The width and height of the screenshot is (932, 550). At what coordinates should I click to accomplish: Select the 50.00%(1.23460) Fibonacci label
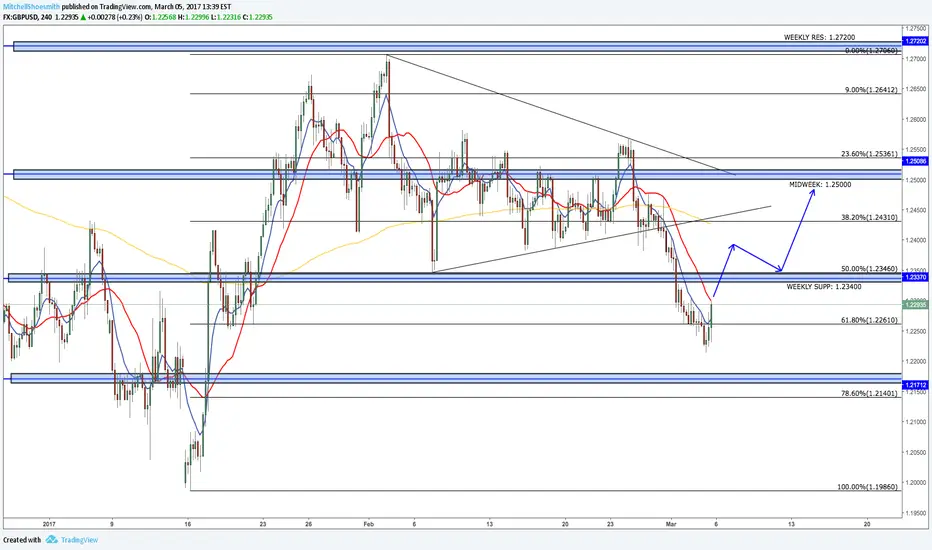870,269
